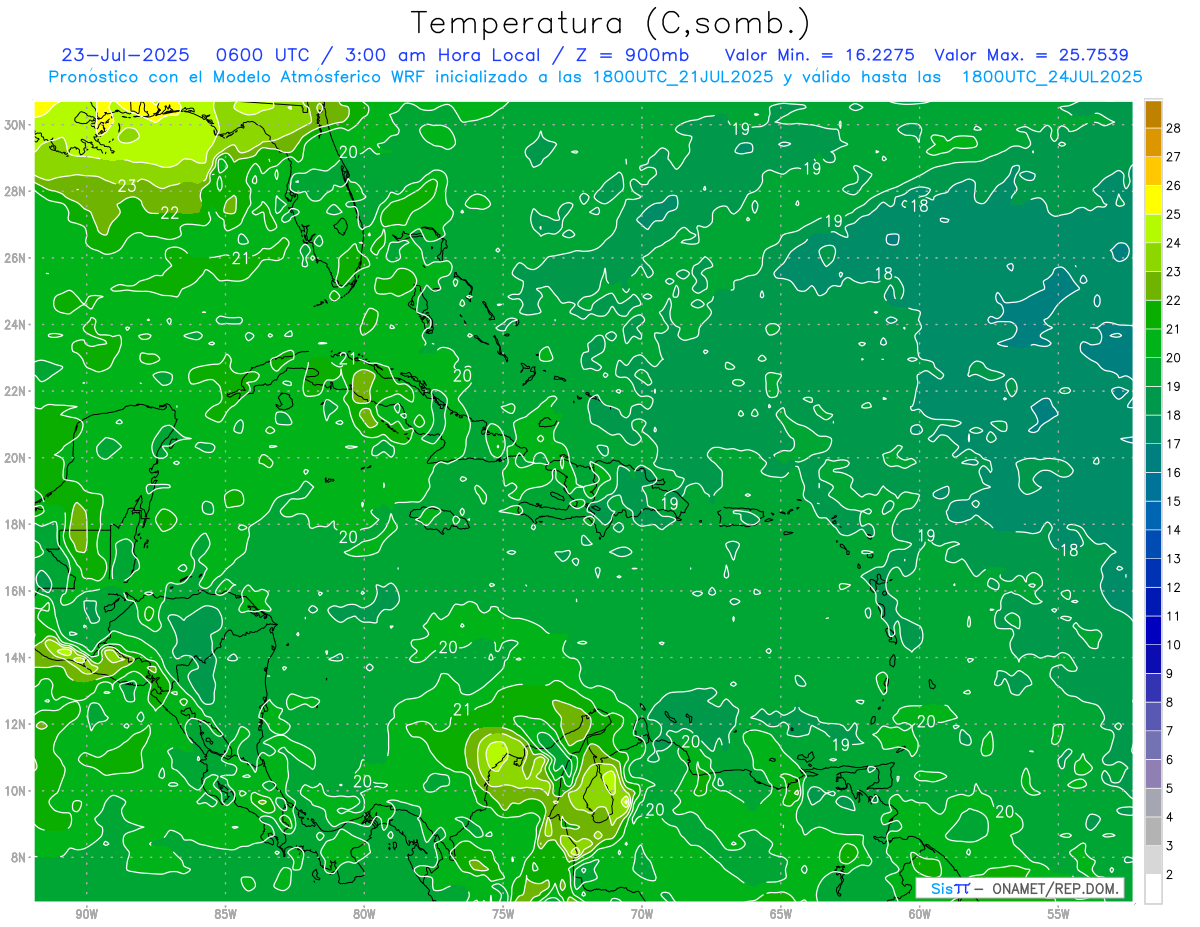Click the color scale label "9"
Screen dimensions: 1200x927
pyautogui.click(x=1170, y=673)
